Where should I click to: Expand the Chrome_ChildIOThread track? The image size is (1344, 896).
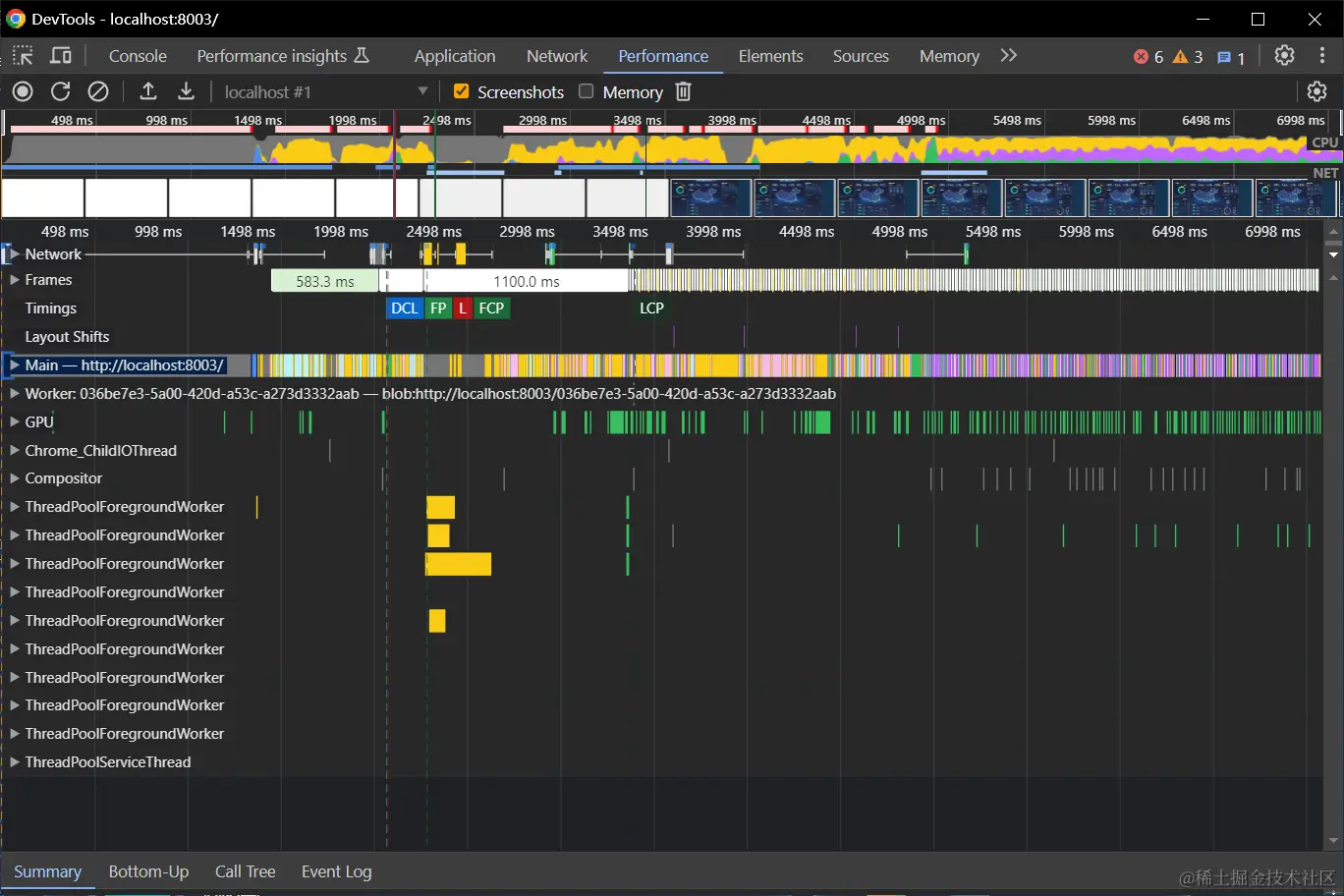click(15, 450)
